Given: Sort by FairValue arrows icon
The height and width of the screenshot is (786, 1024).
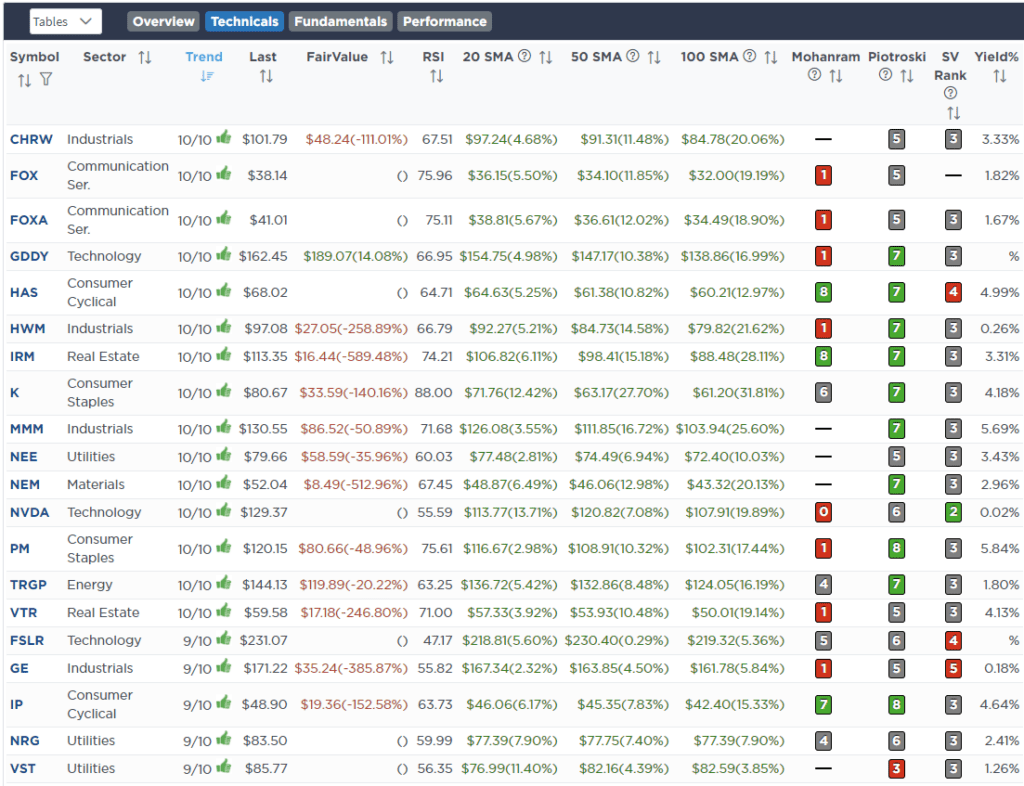Looking at the screenshot, I should point(387,57).
